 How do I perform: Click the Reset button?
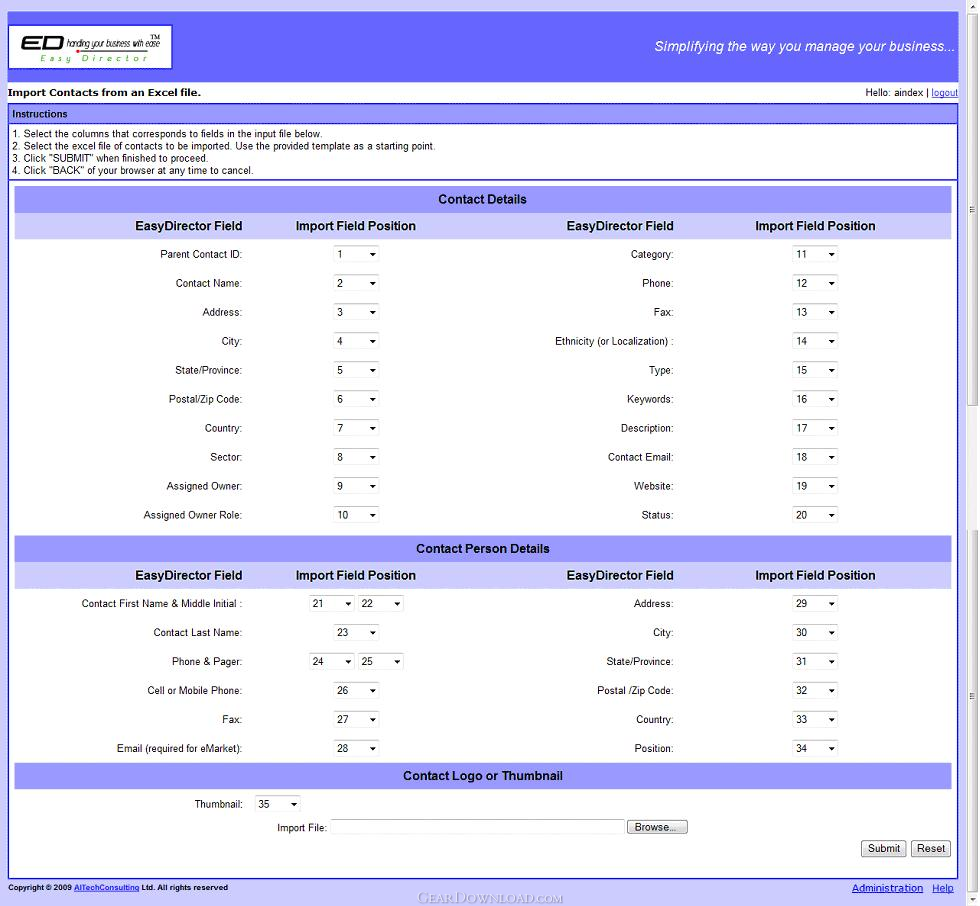(x=931, y=849)
